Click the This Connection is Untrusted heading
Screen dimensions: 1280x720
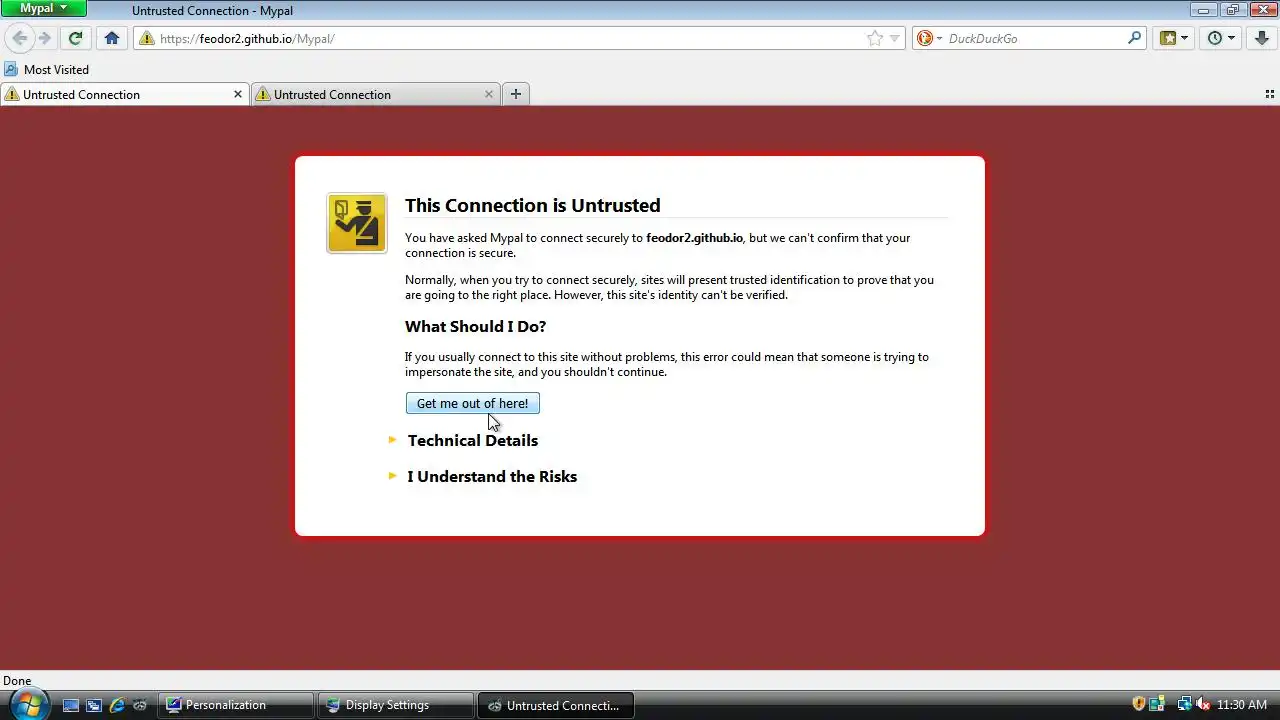point(532,205)
